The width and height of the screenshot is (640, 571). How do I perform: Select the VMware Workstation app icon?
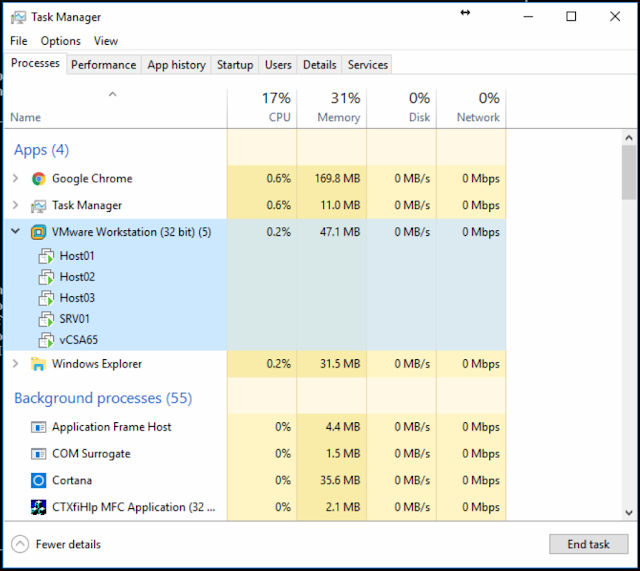pos(38,232)
